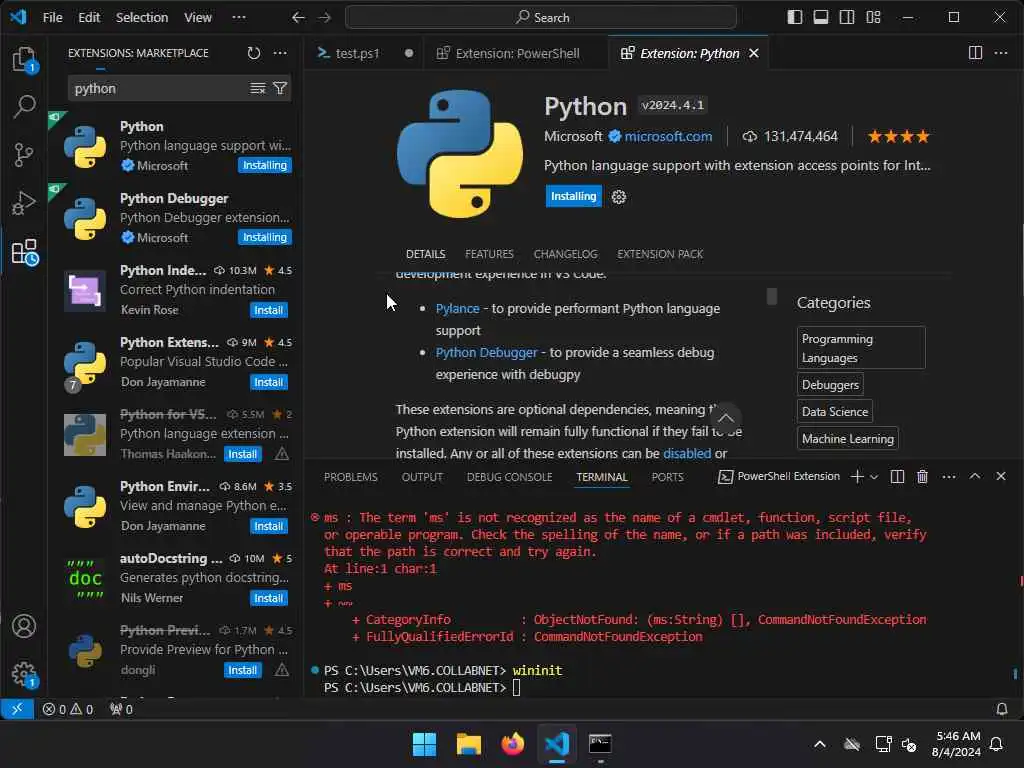The image size is (1024, 768).
Task: Install Python Extension Pack by Don Jayamanne
Action: click(x=268, y=382)
